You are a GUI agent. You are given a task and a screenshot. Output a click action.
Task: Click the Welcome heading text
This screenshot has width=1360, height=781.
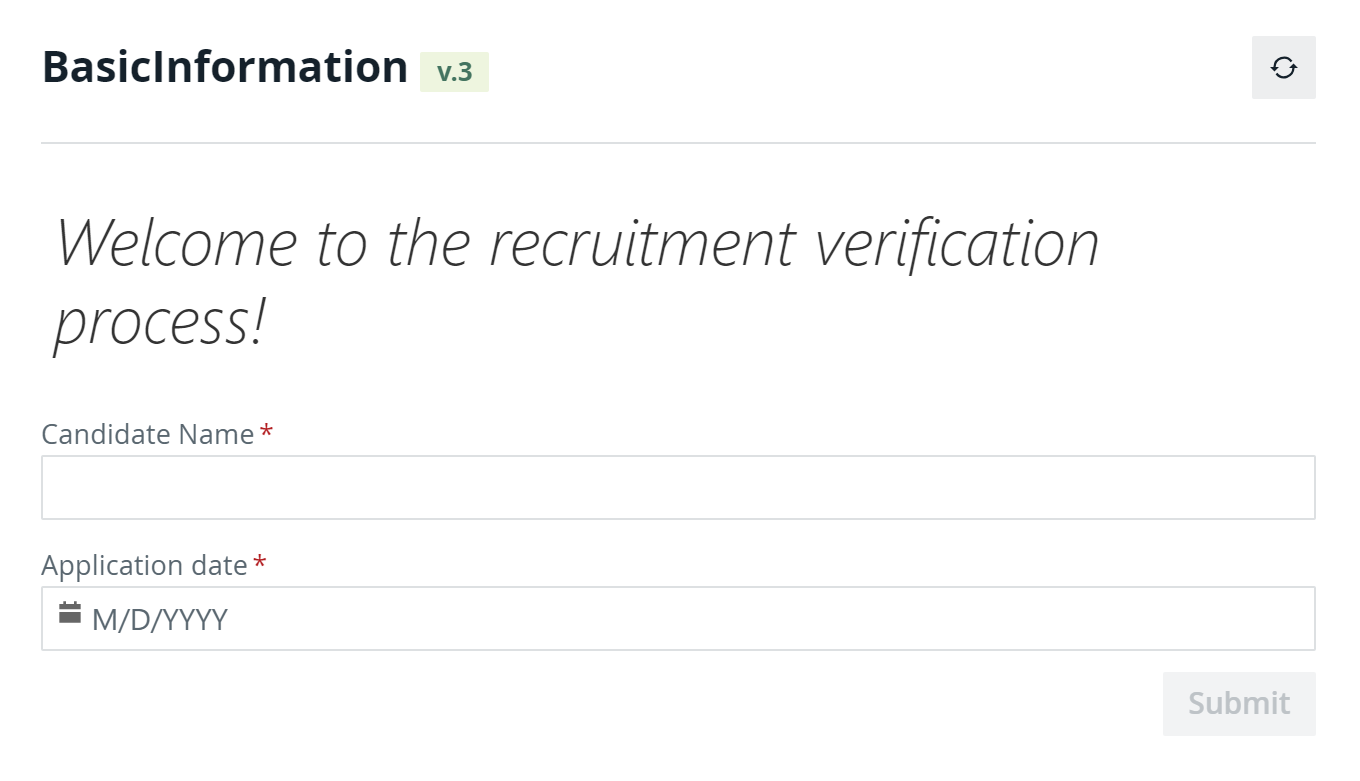[x=576, y=282]
